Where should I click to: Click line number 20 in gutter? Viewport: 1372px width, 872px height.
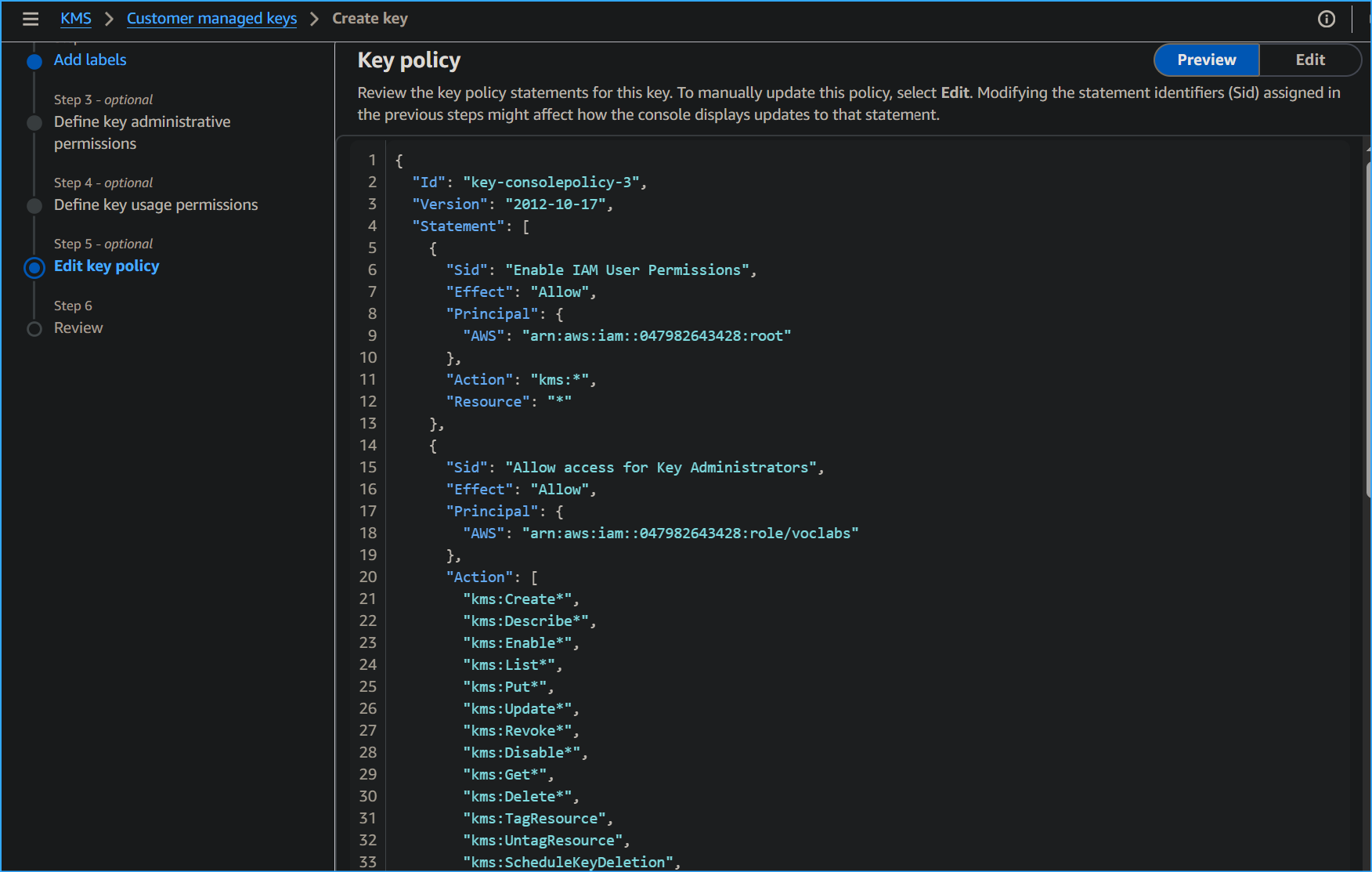point(368,577)
